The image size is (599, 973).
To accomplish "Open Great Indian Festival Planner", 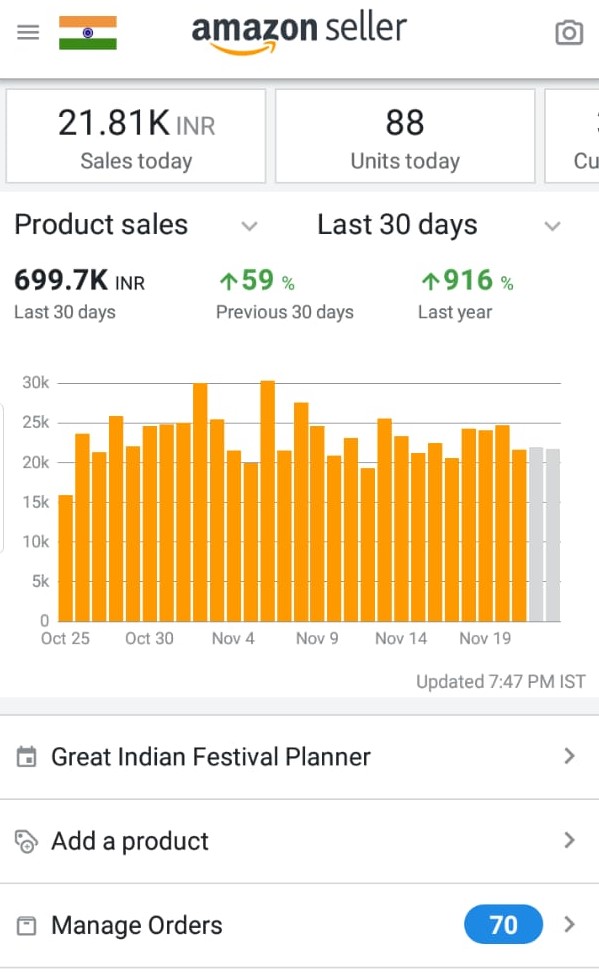I will click(x=299, y=757).
